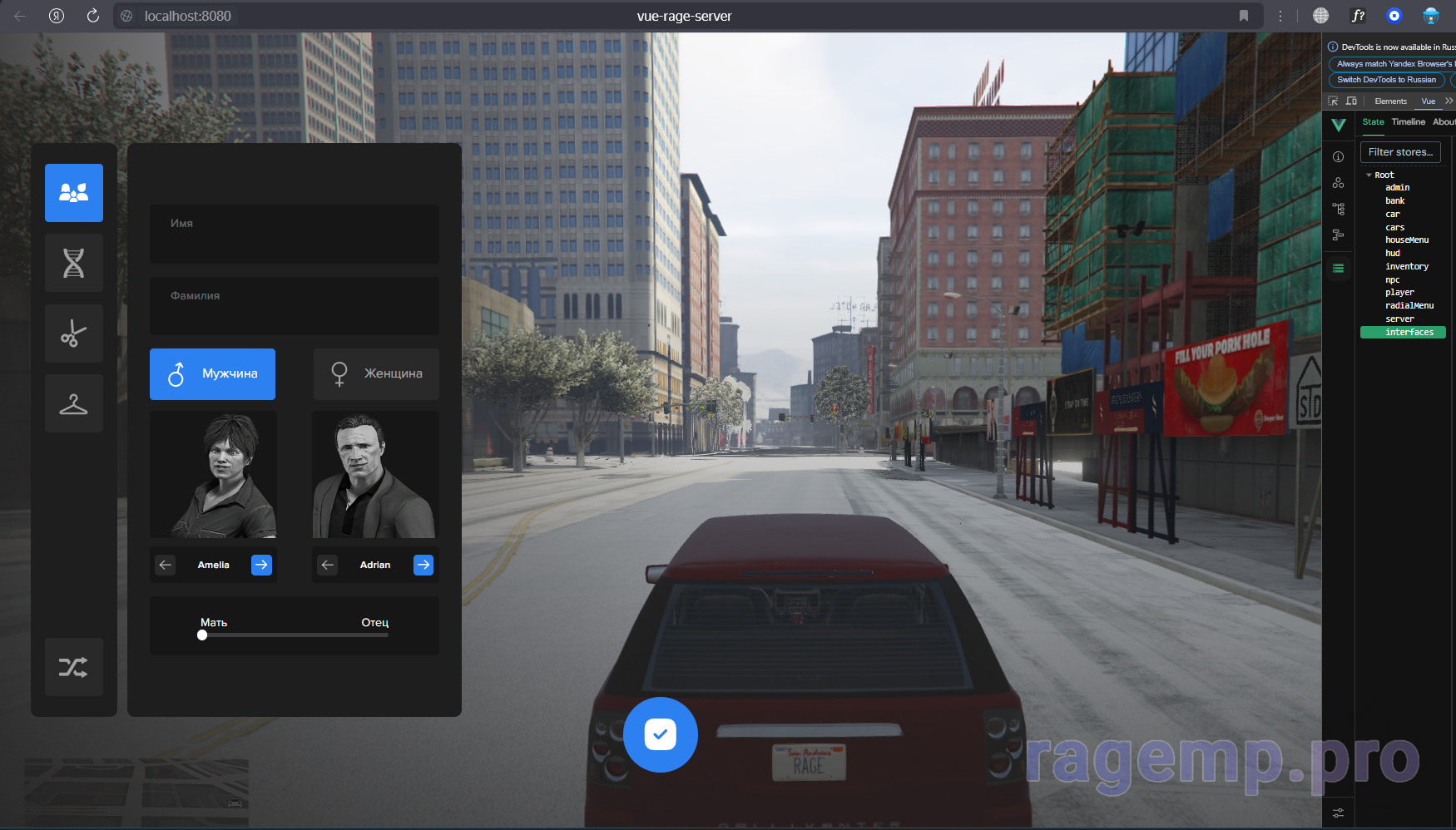Open the scissors hairstyle tab
Image resolution: width=1456 pixels, height=830 pixels.
pos(74,333)
